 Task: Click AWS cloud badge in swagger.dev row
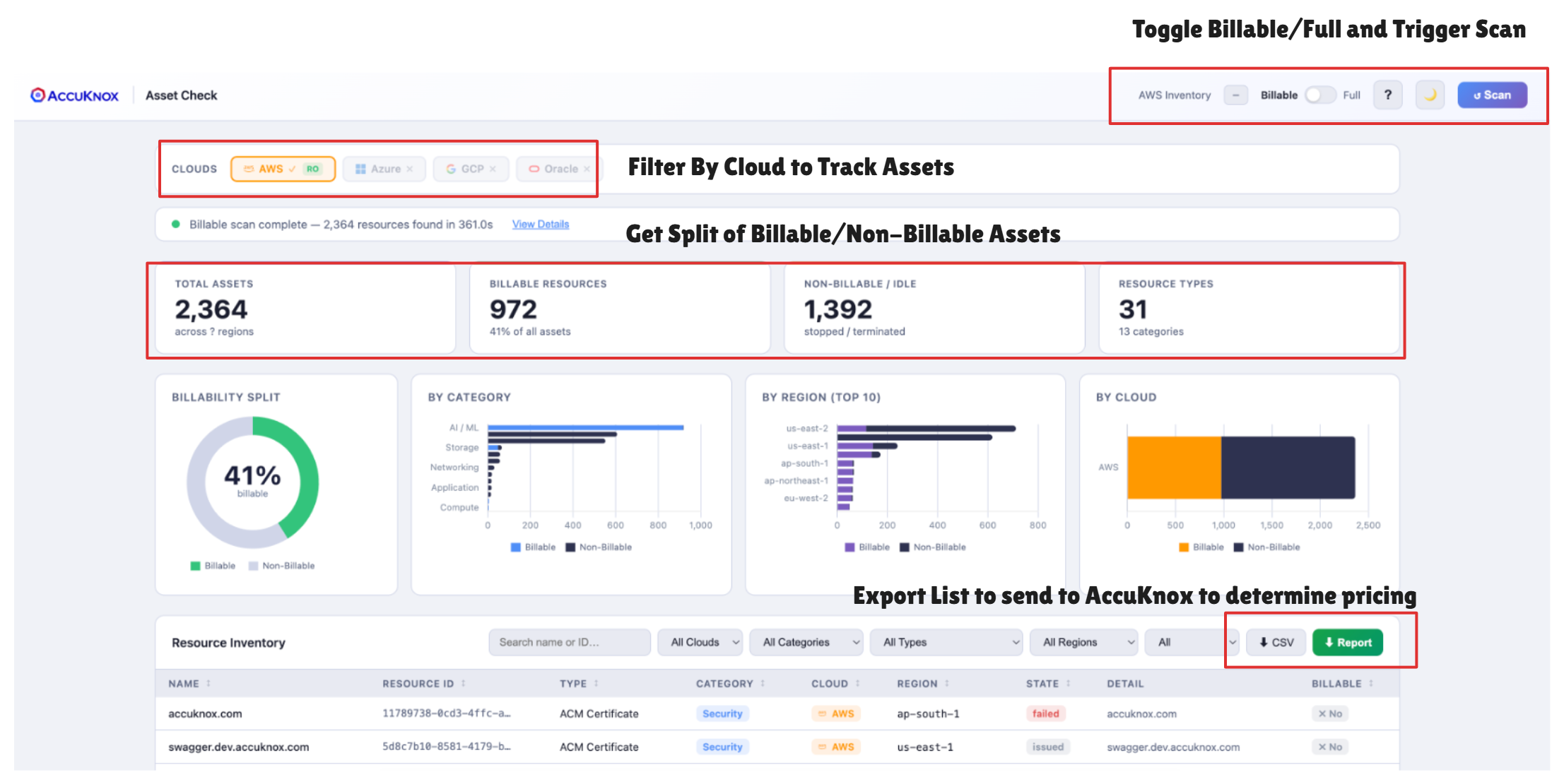(x=836, y=747)
